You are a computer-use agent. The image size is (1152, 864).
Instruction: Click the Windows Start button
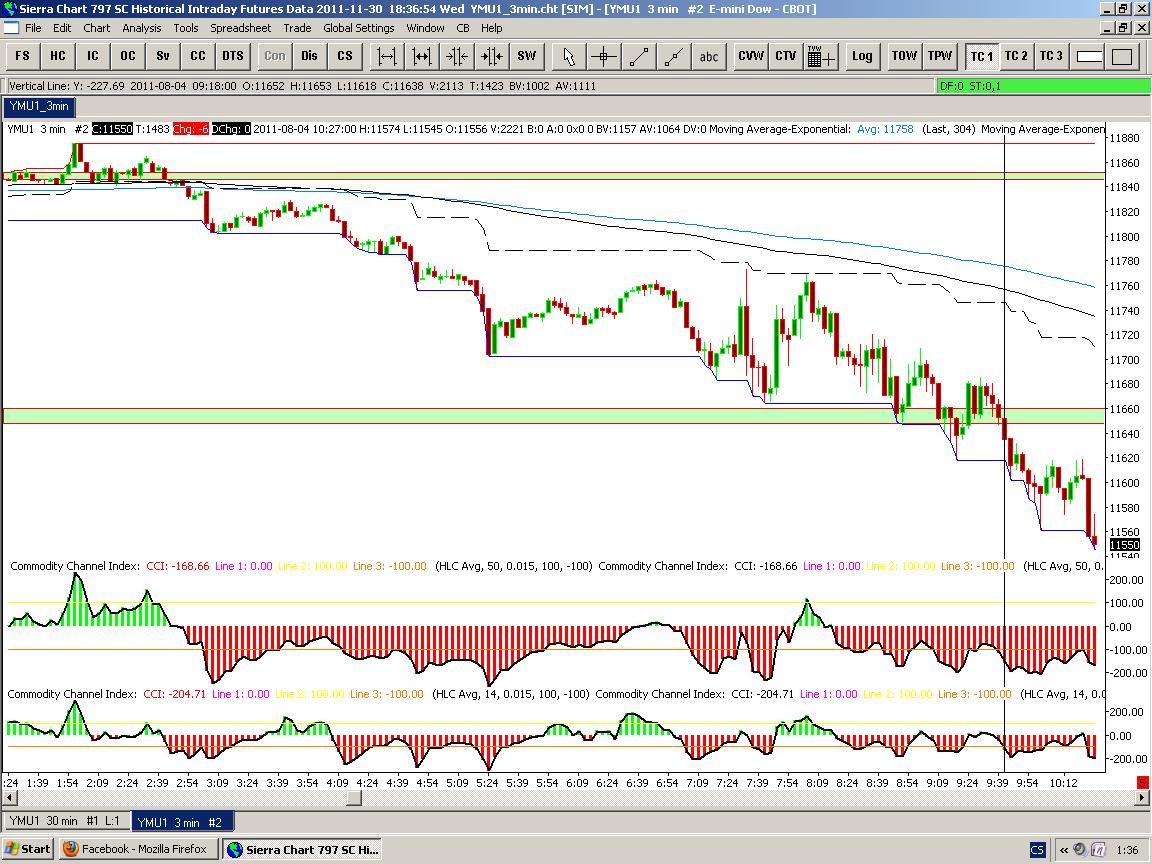coord(29,849)
